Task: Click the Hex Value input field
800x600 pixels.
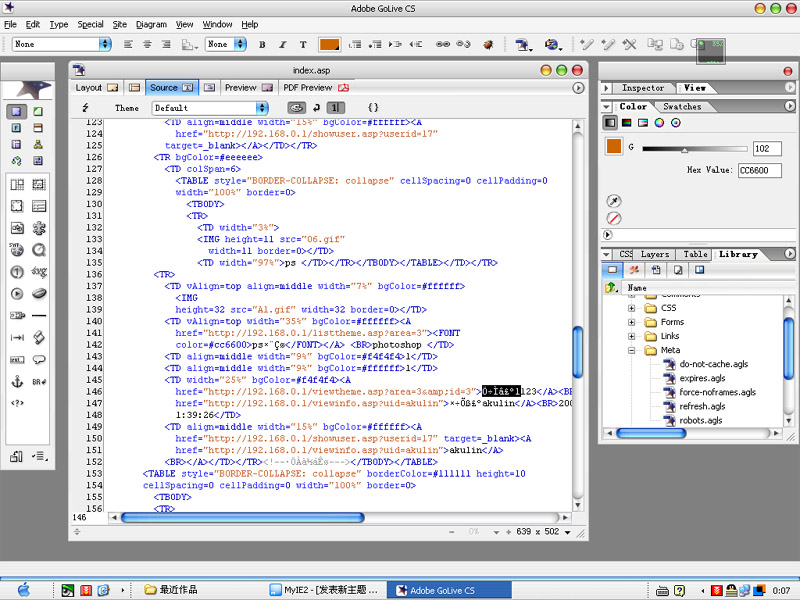Action: 758,171
